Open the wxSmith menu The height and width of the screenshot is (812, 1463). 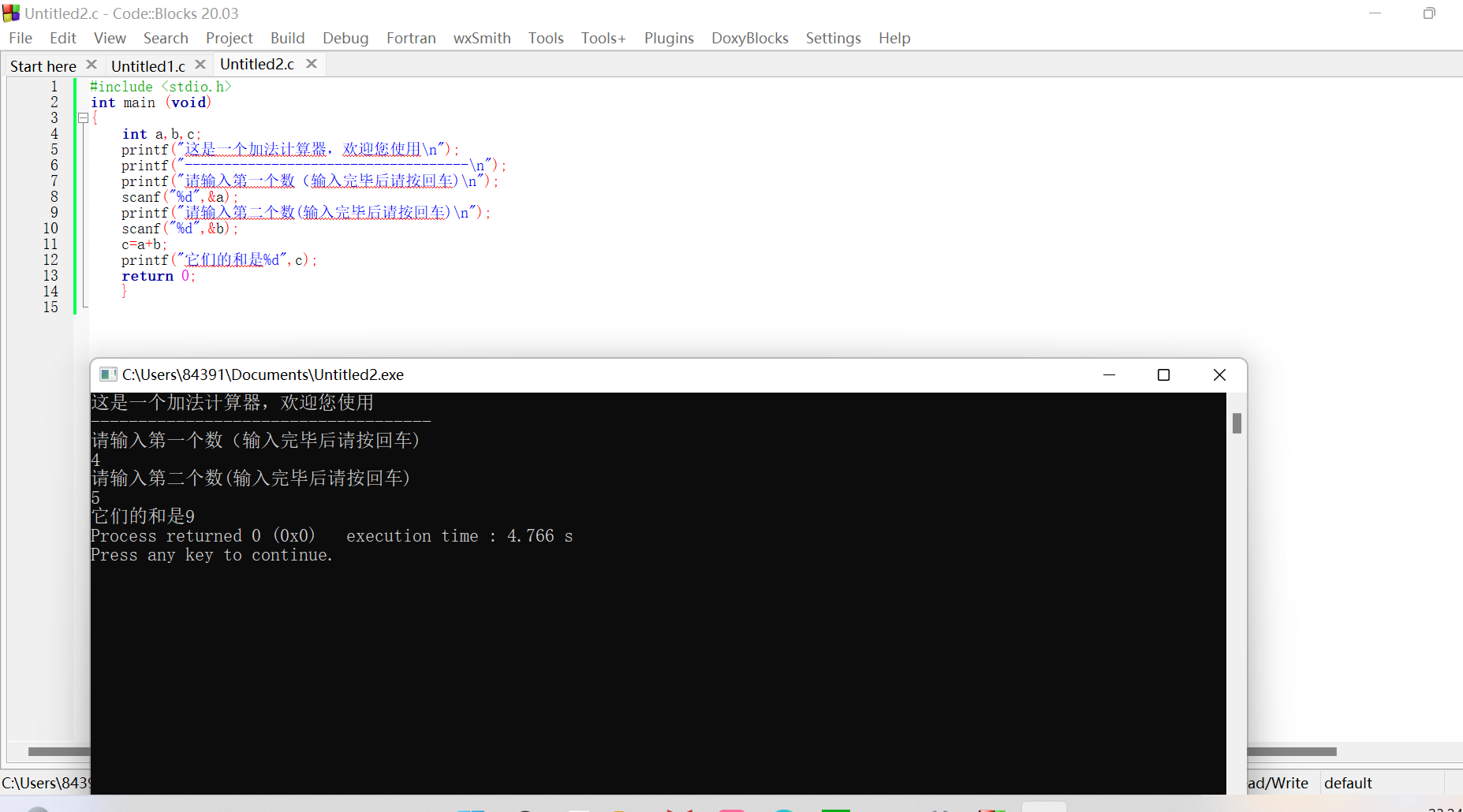click(482, 38)
